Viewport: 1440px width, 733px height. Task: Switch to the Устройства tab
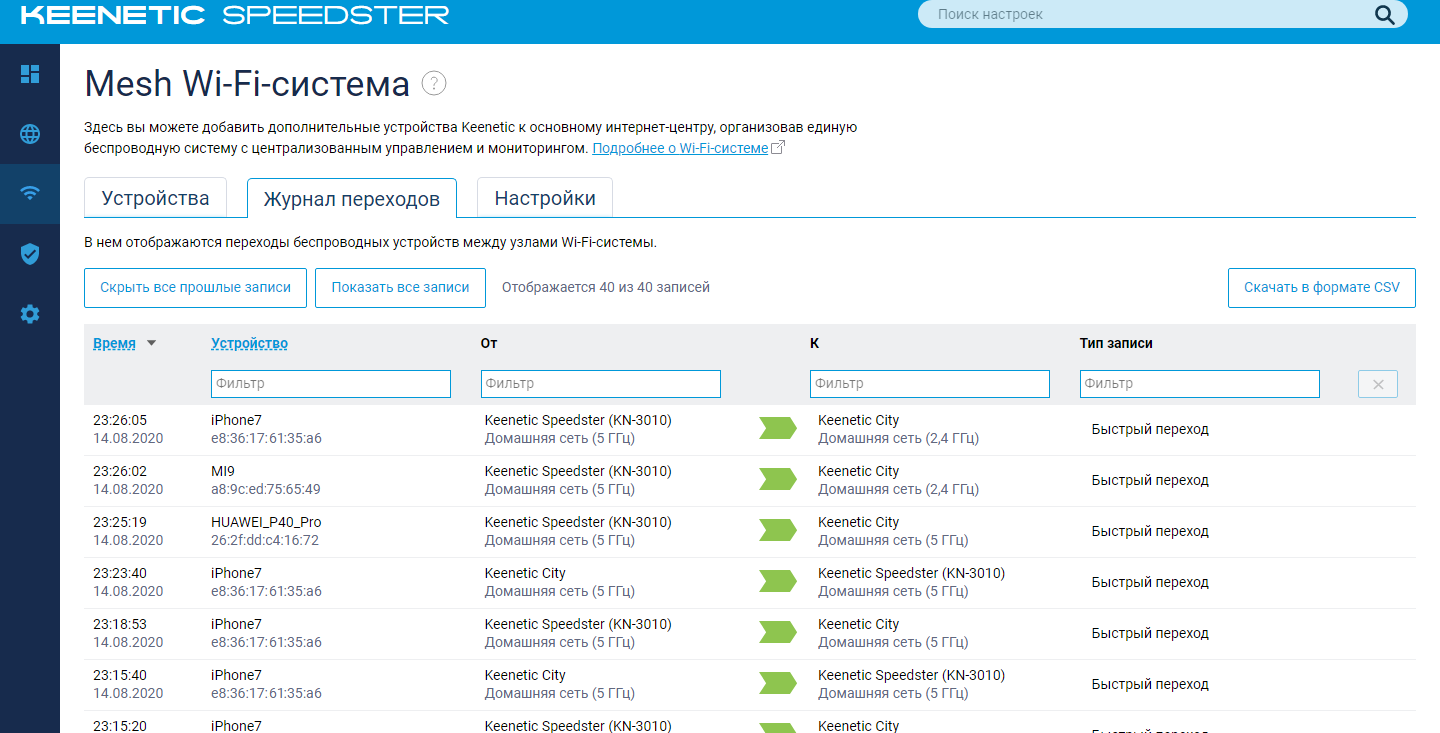(x=155, y=198)
